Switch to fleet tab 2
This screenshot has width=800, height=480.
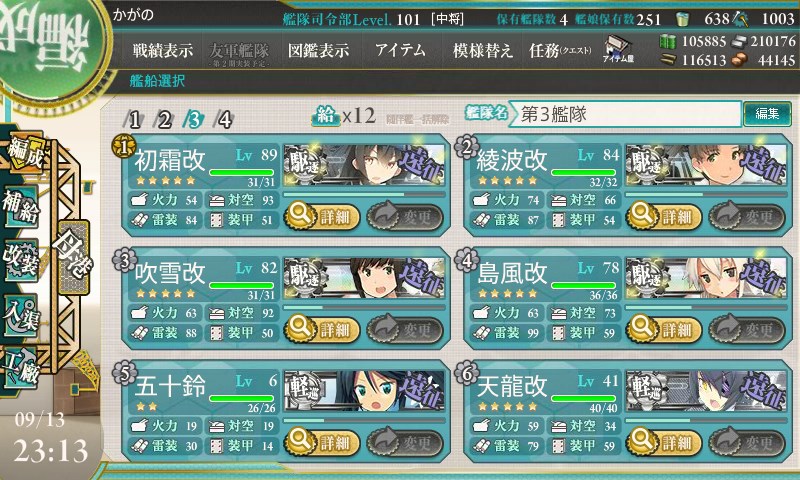tap(164, 120)
